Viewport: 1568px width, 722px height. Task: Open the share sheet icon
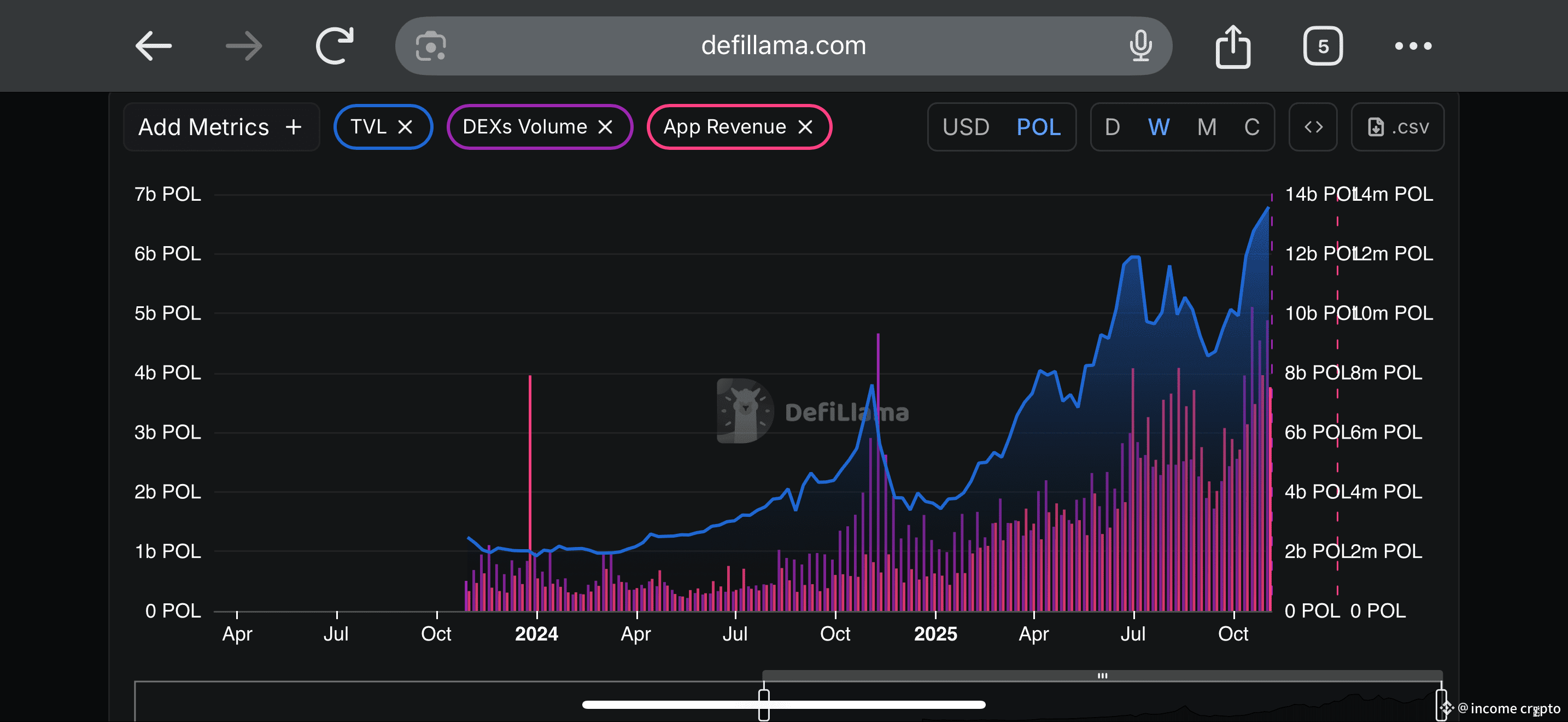pos(1233,46)
